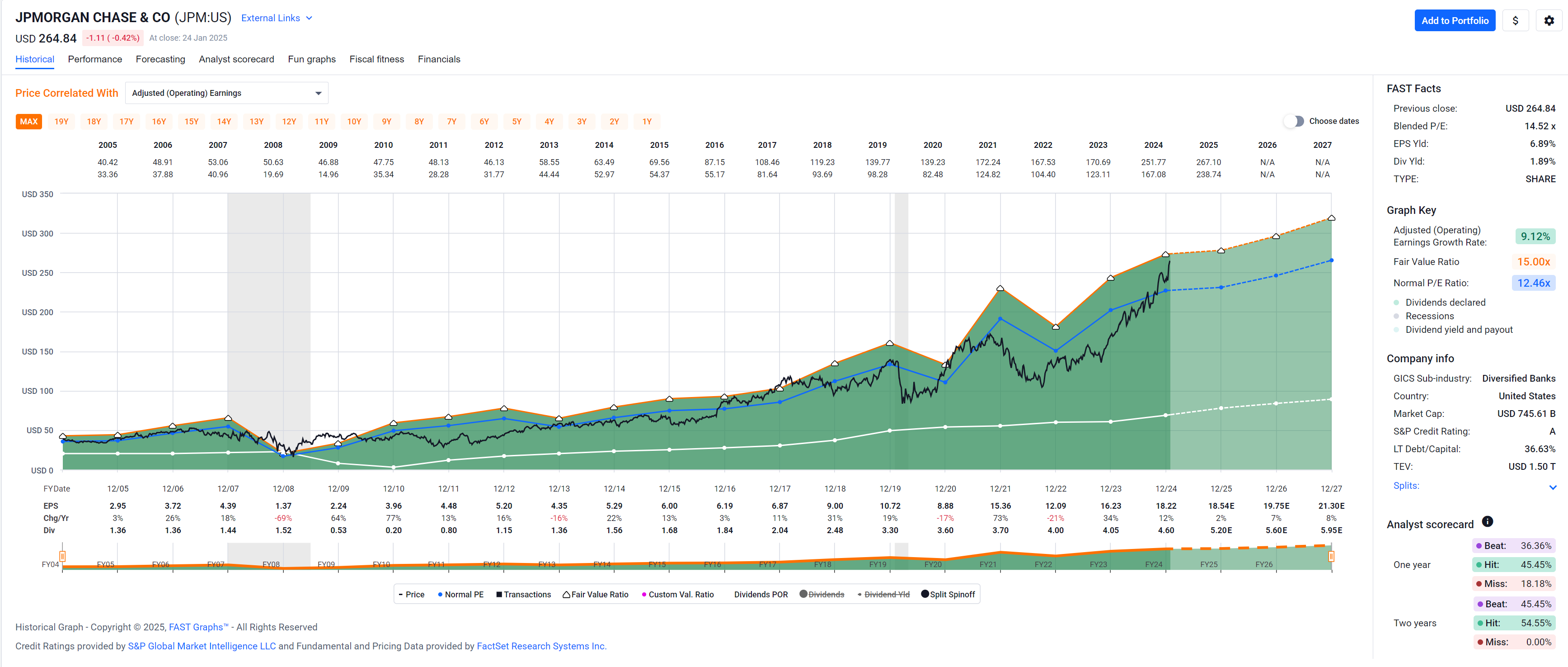Screen dimensions: 1568x667
Task: Click the 15.00x Fair Value Ratio swatch
Action: 1533,262
